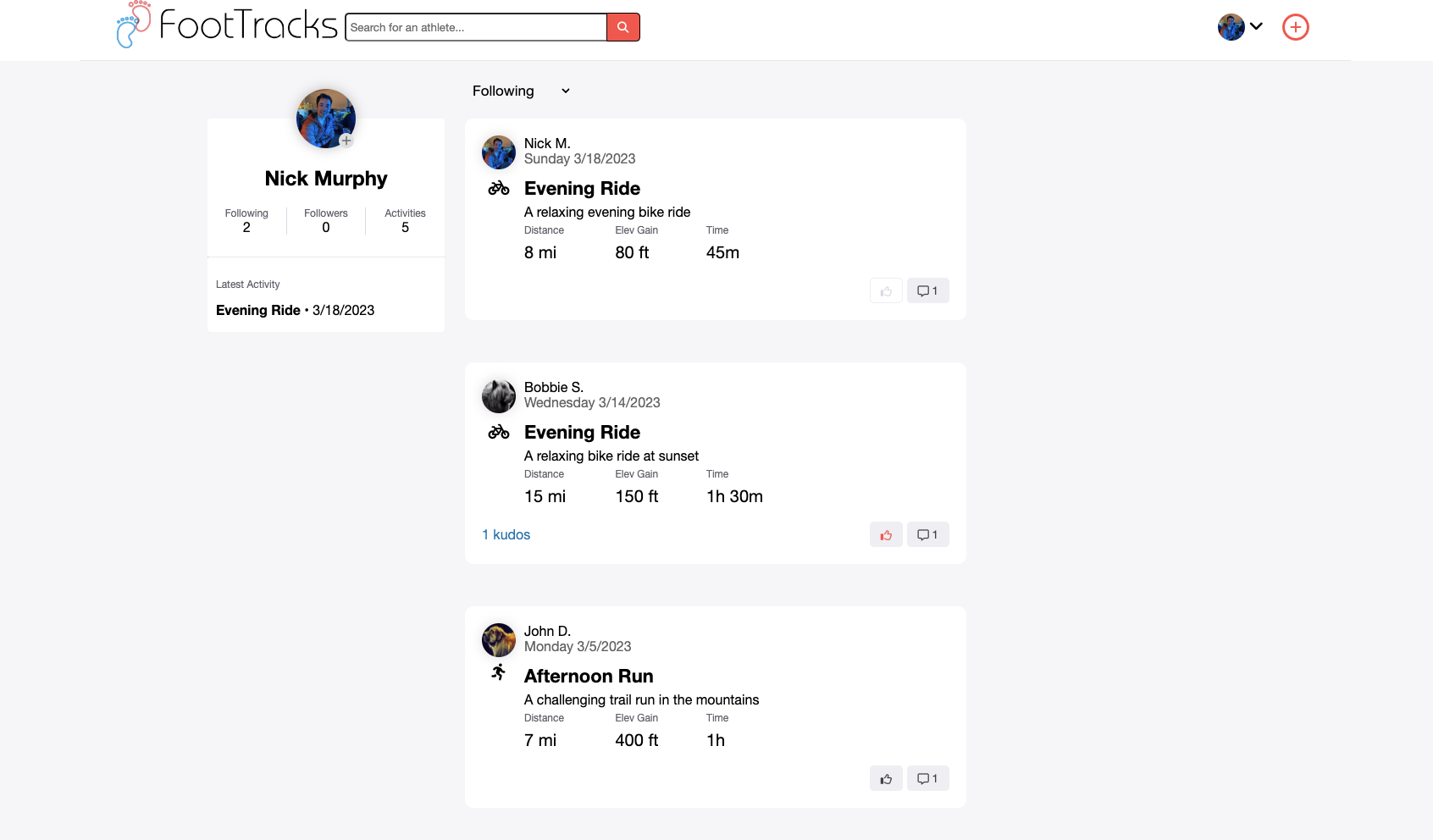Open comments on John D.'s Afternoon Run

coord(927,778)
